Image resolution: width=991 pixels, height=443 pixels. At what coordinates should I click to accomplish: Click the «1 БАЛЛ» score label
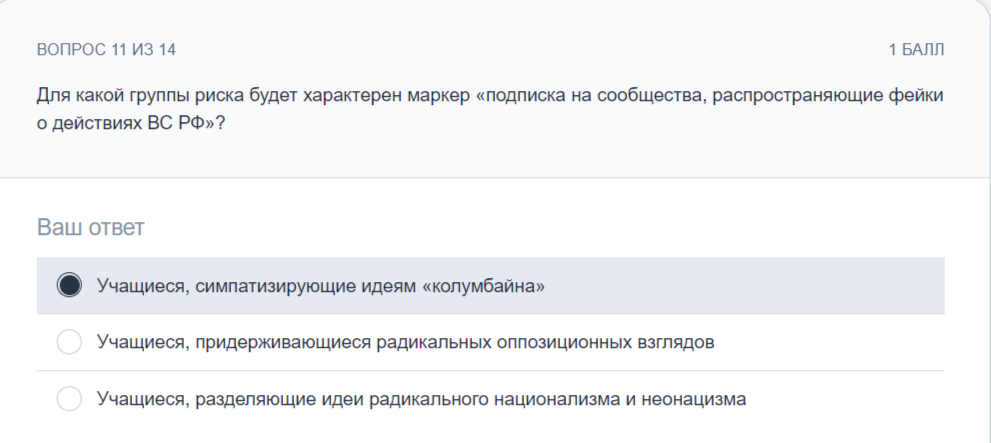click(x=916, y=49)
